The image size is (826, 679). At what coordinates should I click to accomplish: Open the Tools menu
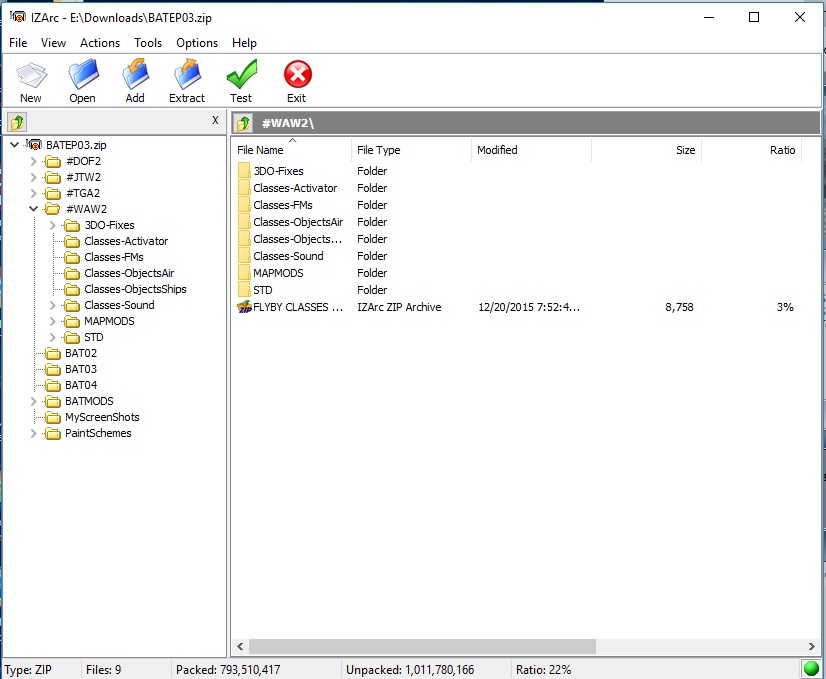click(x=148, y=43)
